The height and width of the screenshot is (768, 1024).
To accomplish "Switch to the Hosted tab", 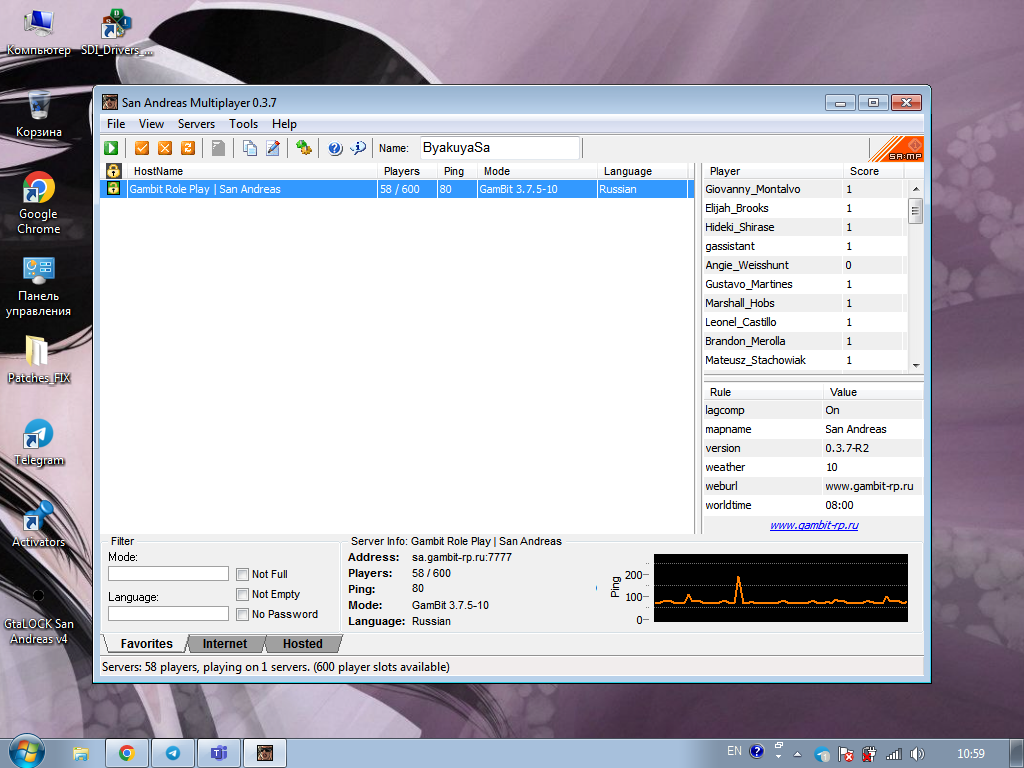I will click(x=302, y=644).
